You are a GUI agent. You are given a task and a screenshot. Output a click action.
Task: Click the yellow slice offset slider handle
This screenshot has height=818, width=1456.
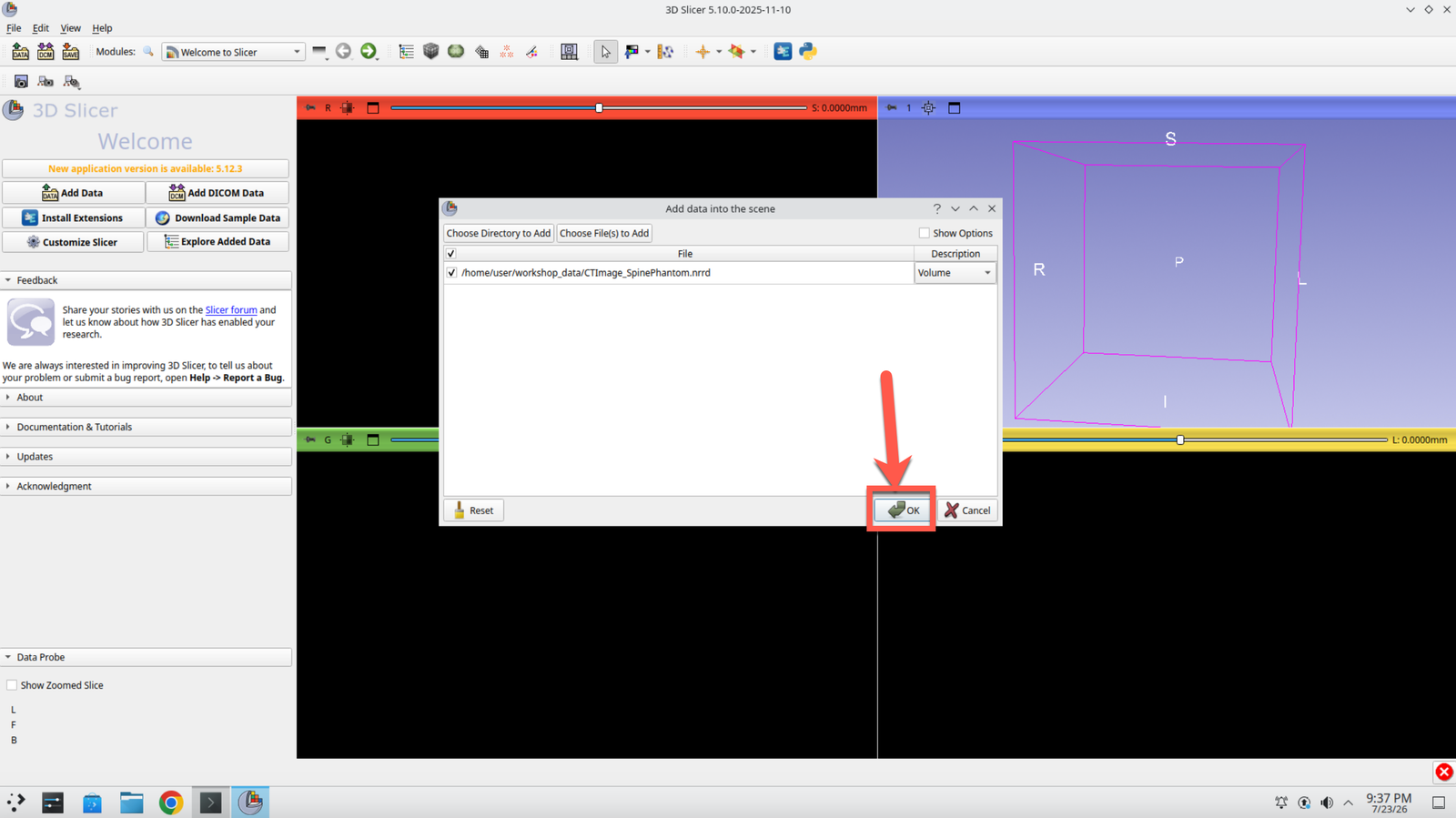[x=1180, y=439]
